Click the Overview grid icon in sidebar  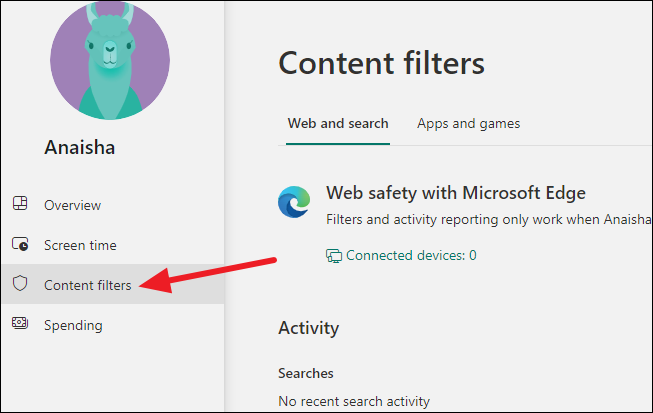click(20, 203)
